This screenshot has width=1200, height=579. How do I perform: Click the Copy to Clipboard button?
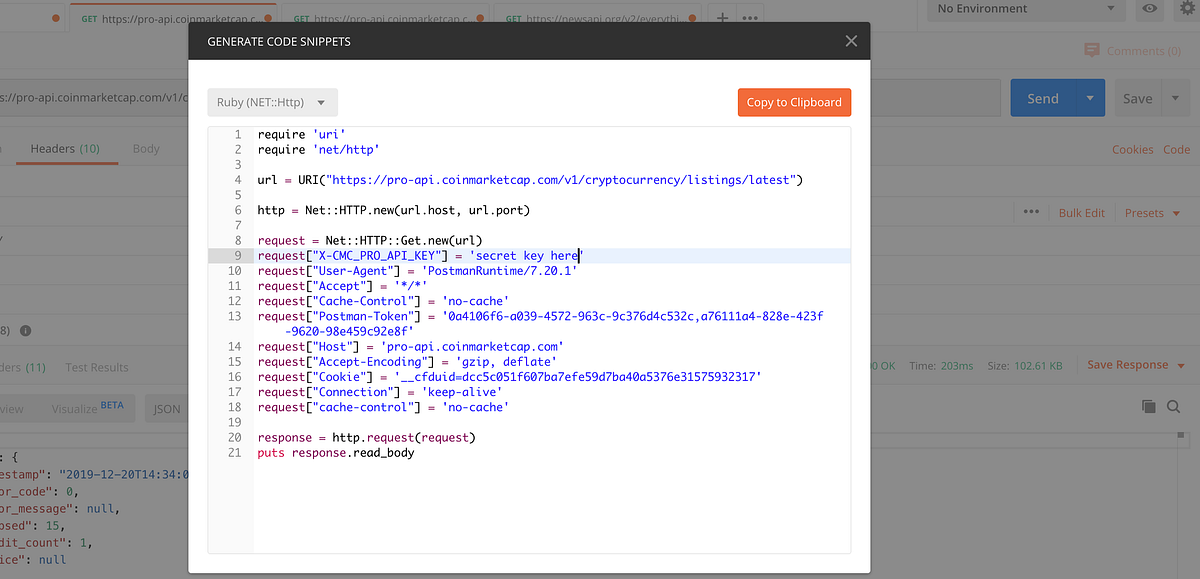[x=794, y=102]
